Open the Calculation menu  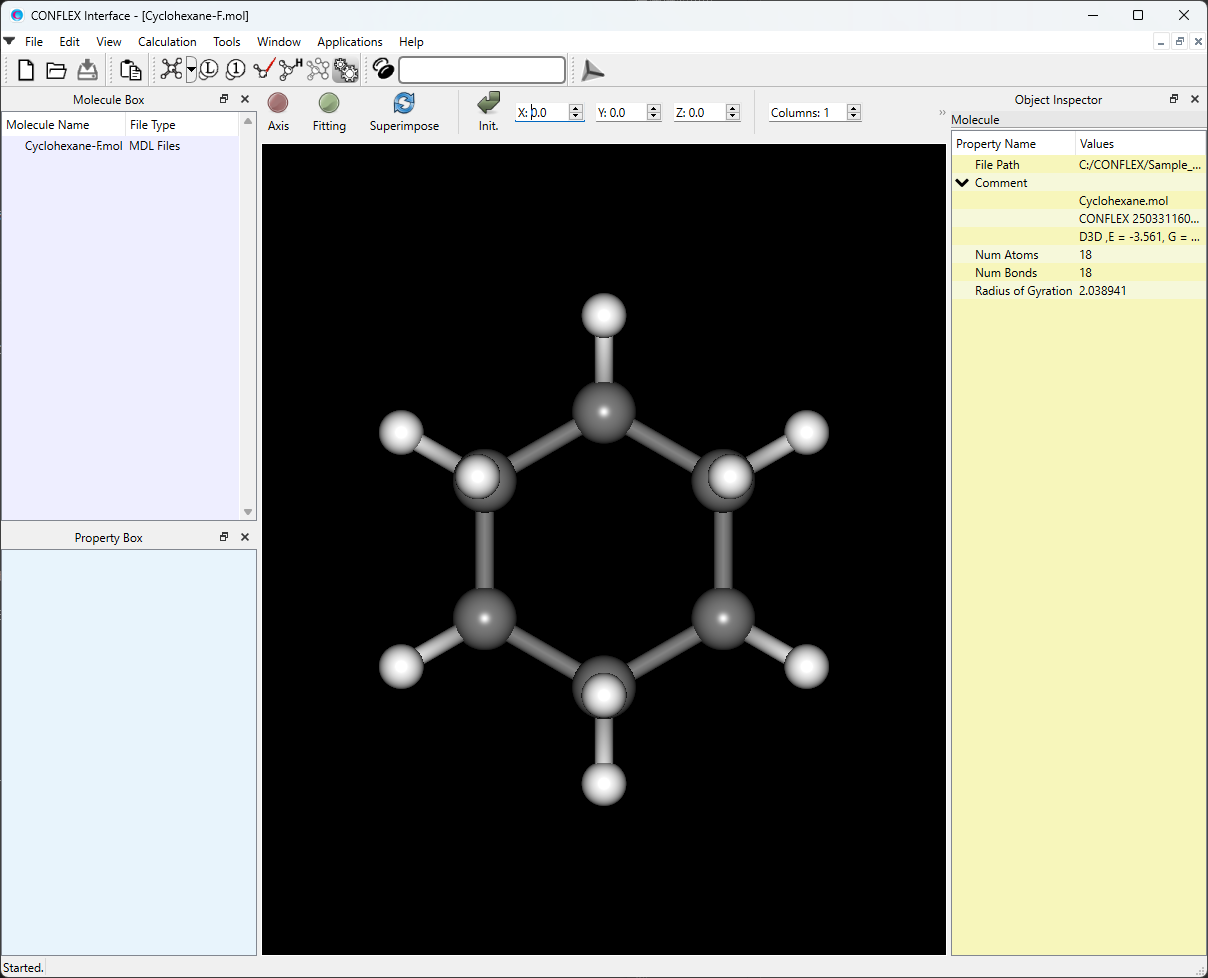click(167, 42)
